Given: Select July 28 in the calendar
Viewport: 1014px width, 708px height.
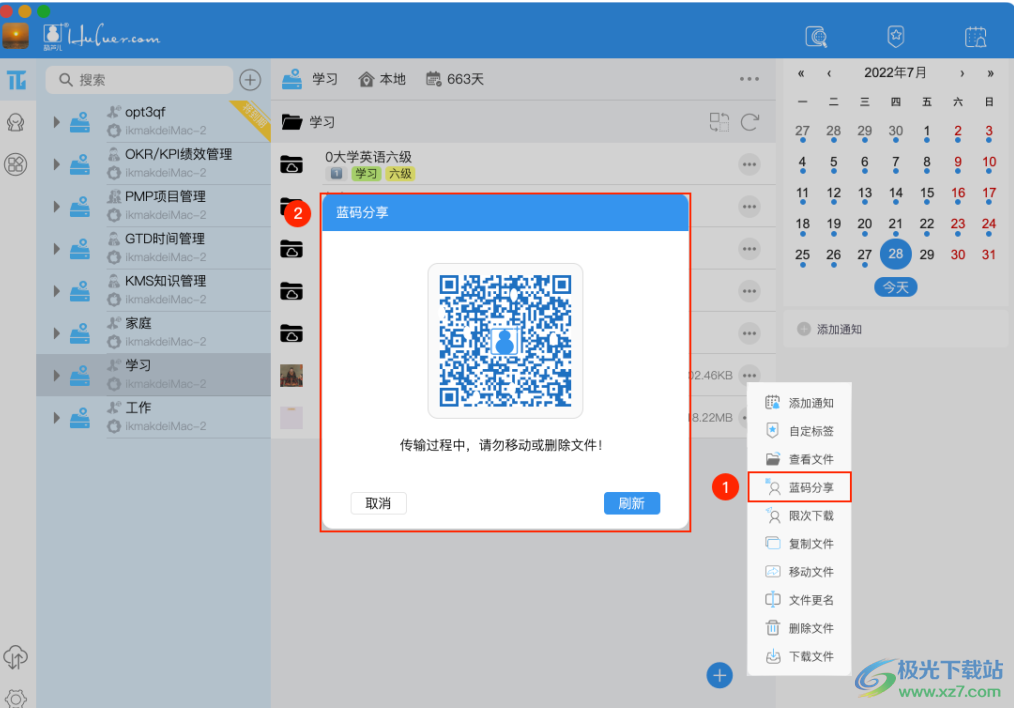Looking at the screenshot, I should click(896, 254).
